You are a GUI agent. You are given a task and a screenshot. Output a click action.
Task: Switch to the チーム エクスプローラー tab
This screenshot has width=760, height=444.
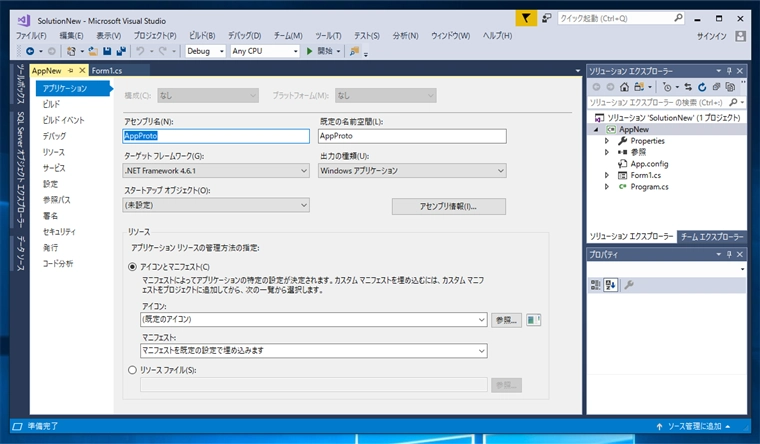pyautogui.click(x=712, y=237)
